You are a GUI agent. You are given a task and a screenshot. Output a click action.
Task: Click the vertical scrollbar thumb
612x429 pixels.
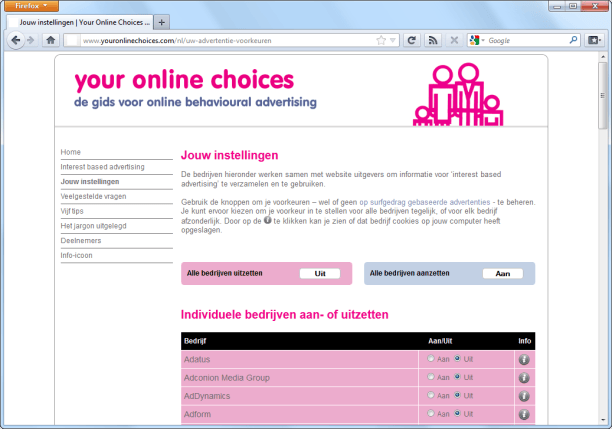603,95
